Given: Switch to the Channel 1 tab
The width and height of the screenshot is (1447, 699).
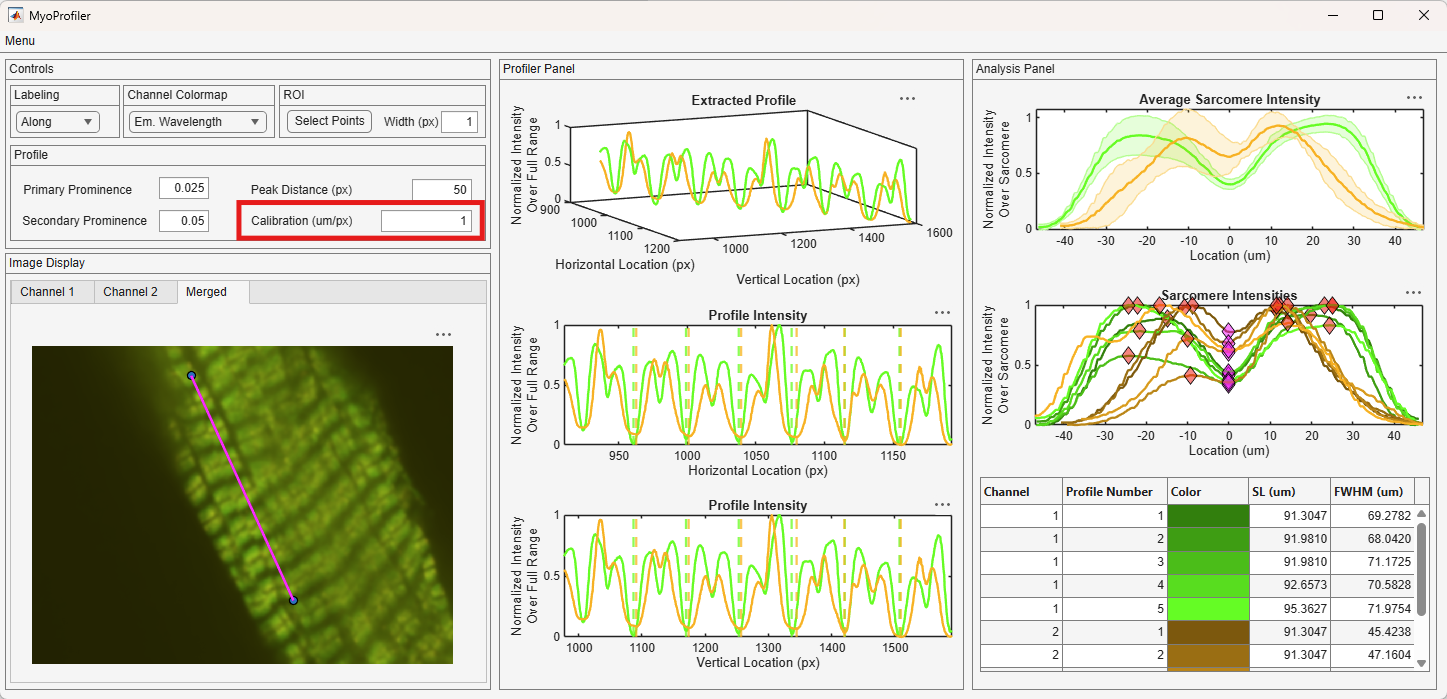Looking at the screenshot, I should click(x=48, y=292).
